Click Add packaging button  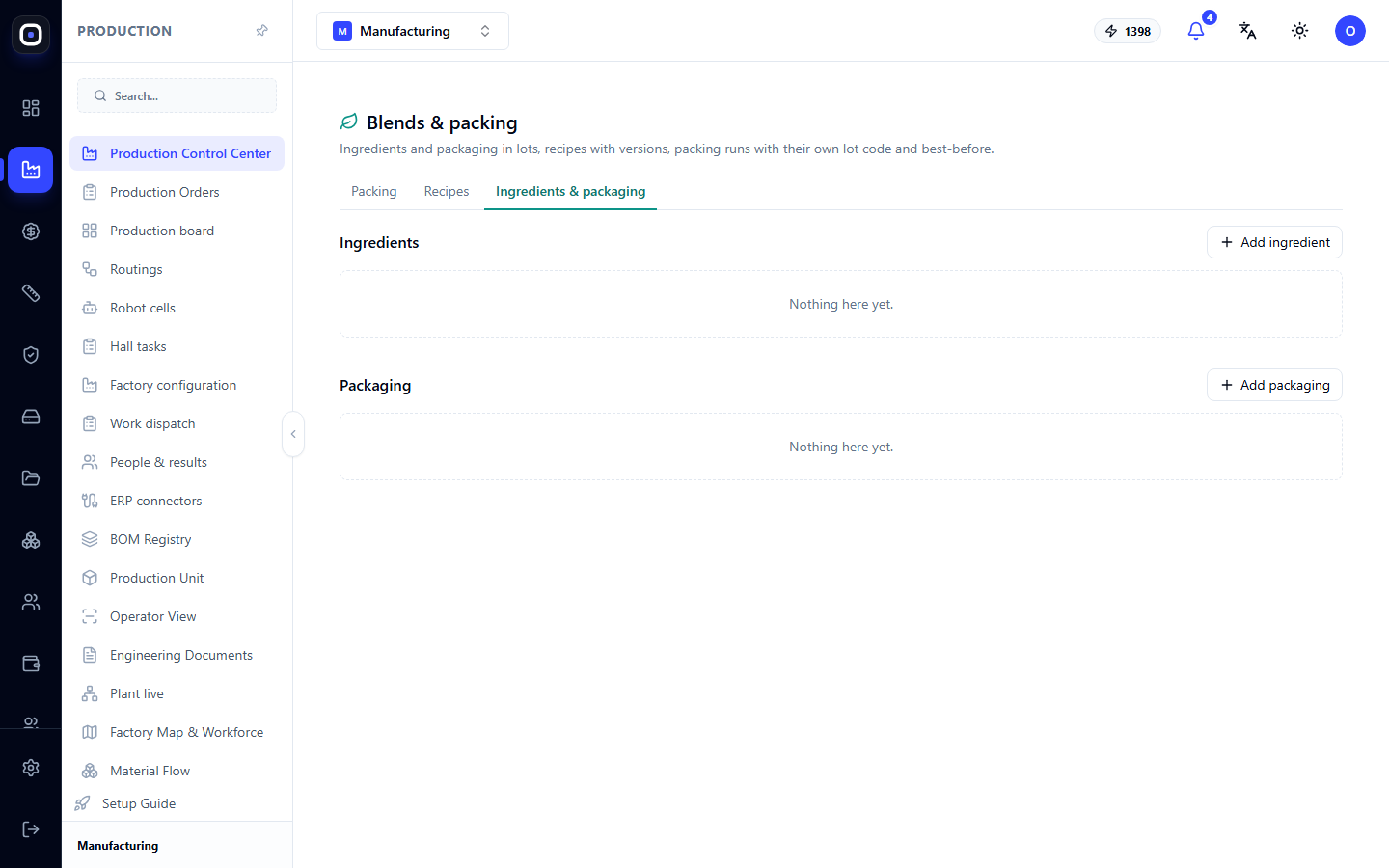coord(1274,385)
